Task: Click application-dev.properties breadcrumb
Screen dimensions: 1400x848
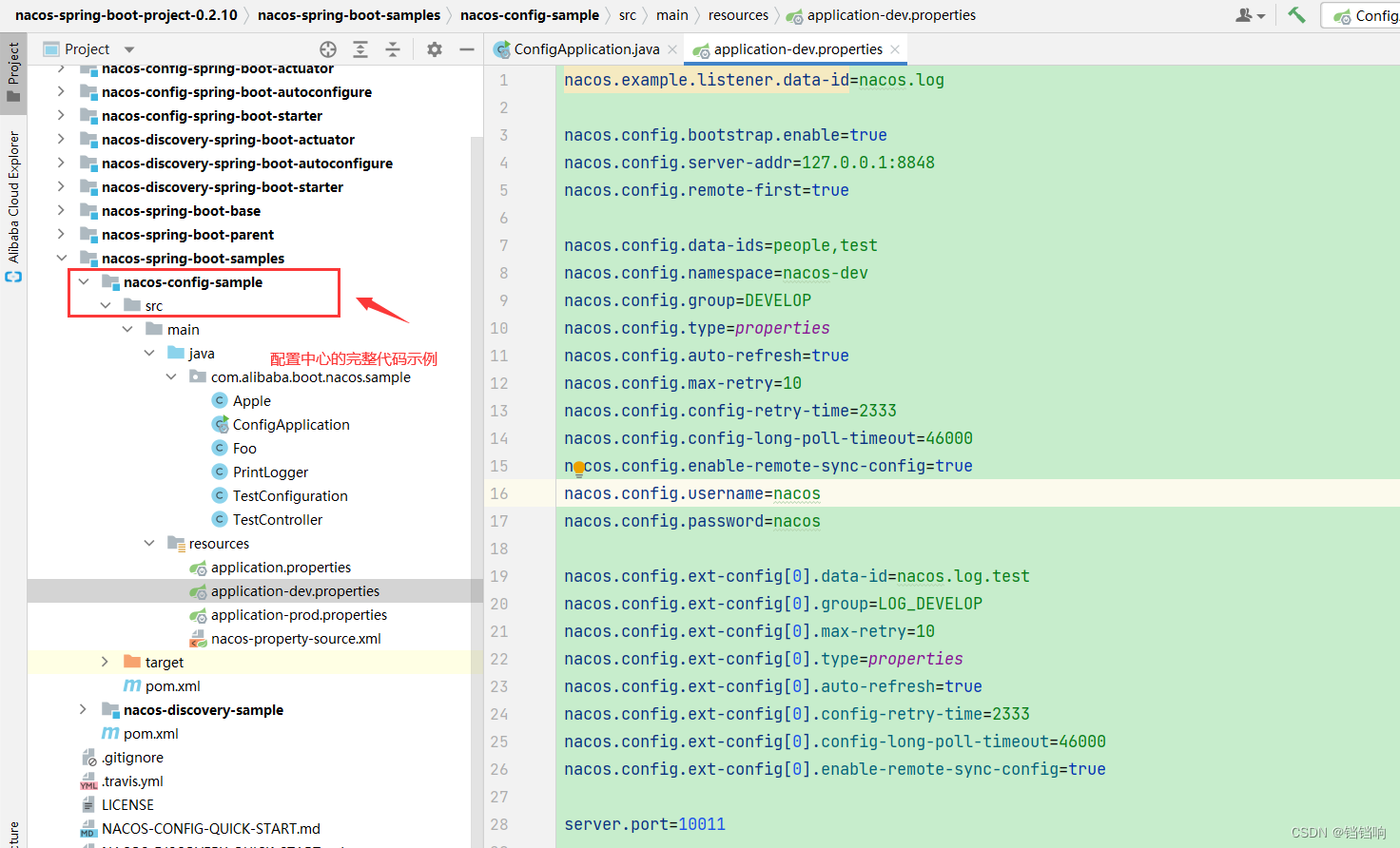Action: pos(881,15)
